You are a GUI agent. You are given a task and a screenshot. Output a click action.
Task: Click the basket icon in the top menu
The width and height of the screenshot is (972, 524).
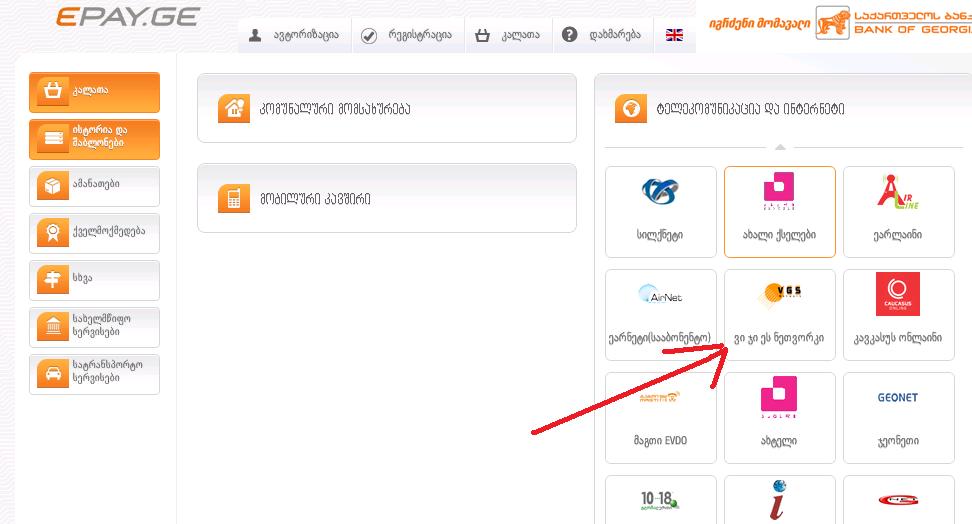tap(482, 35)
